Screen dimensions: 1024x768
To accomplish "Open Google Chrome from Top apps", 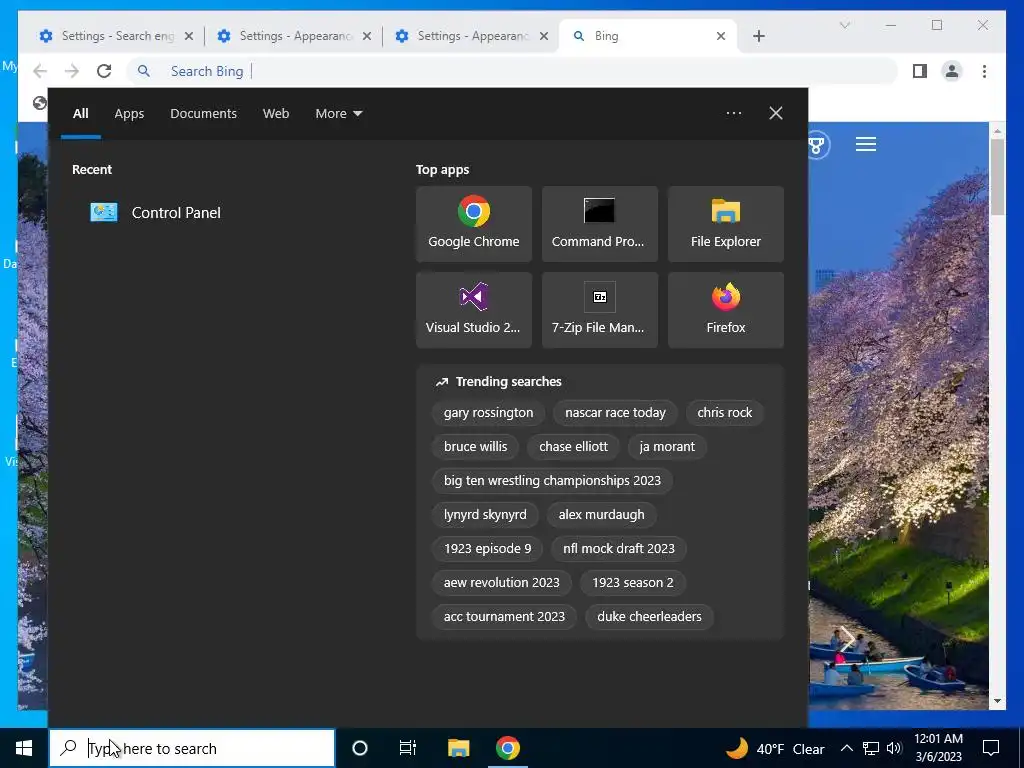I will click(473, 224).
